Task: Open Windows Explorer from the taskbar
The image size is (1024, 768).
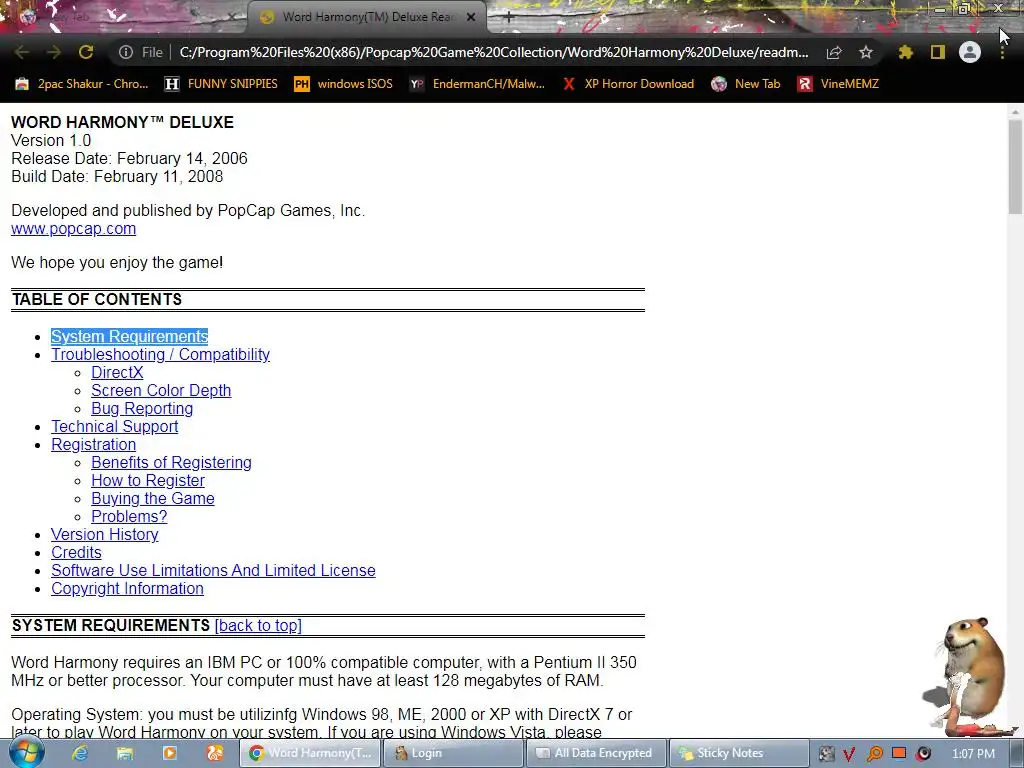Action: coord(125,753)
